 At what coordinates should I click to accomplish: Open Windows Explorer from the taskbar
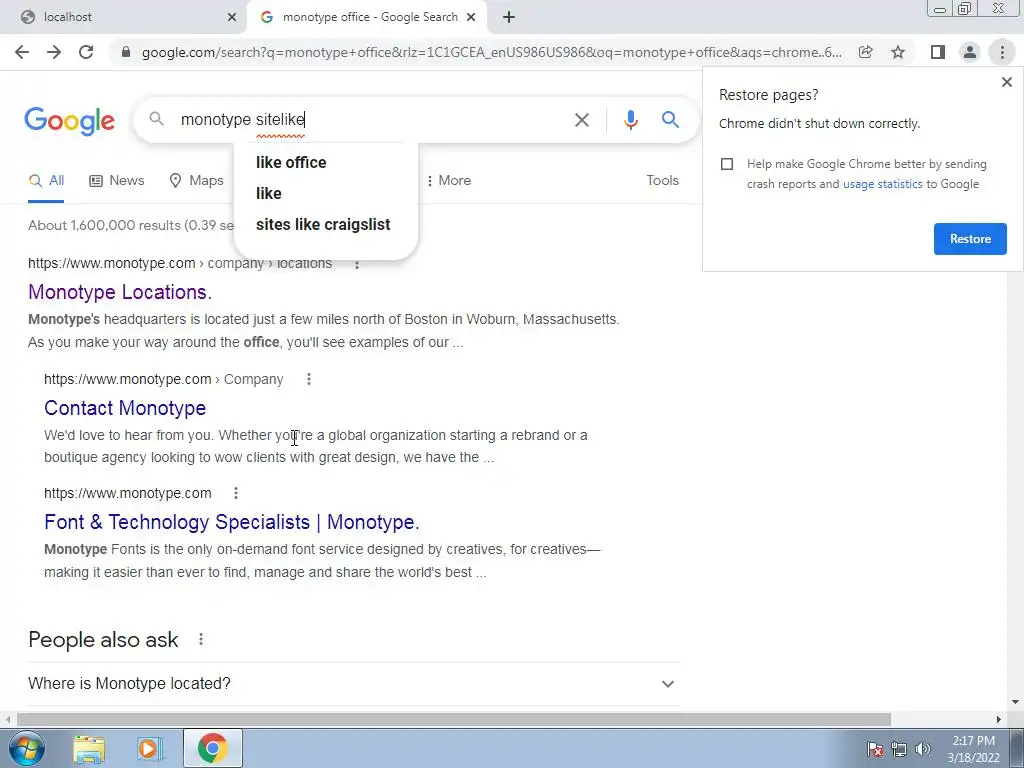(x=89, y=749)
